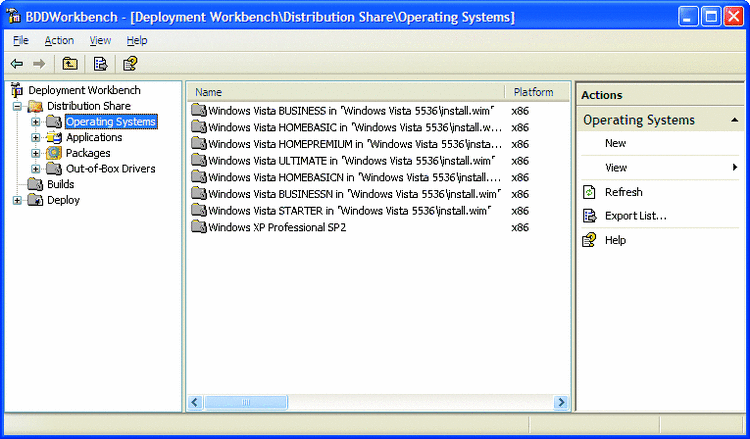Collapse the Distribution Share tree node

(x=17, y=106)
